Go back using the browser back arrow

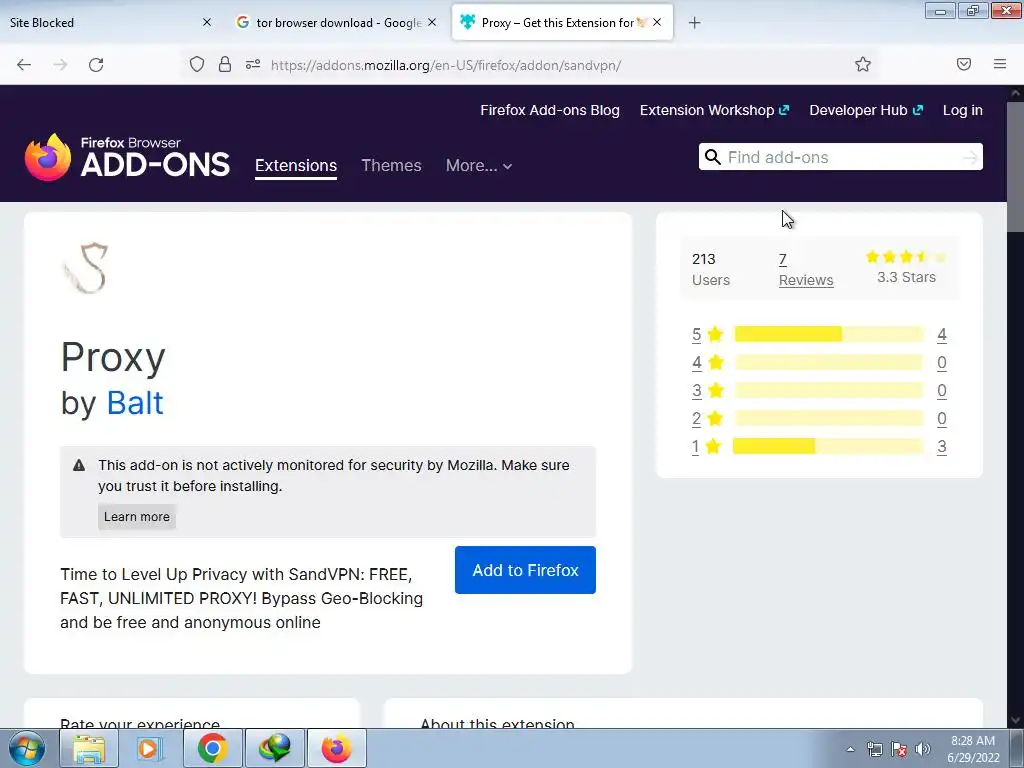[24, 65]
